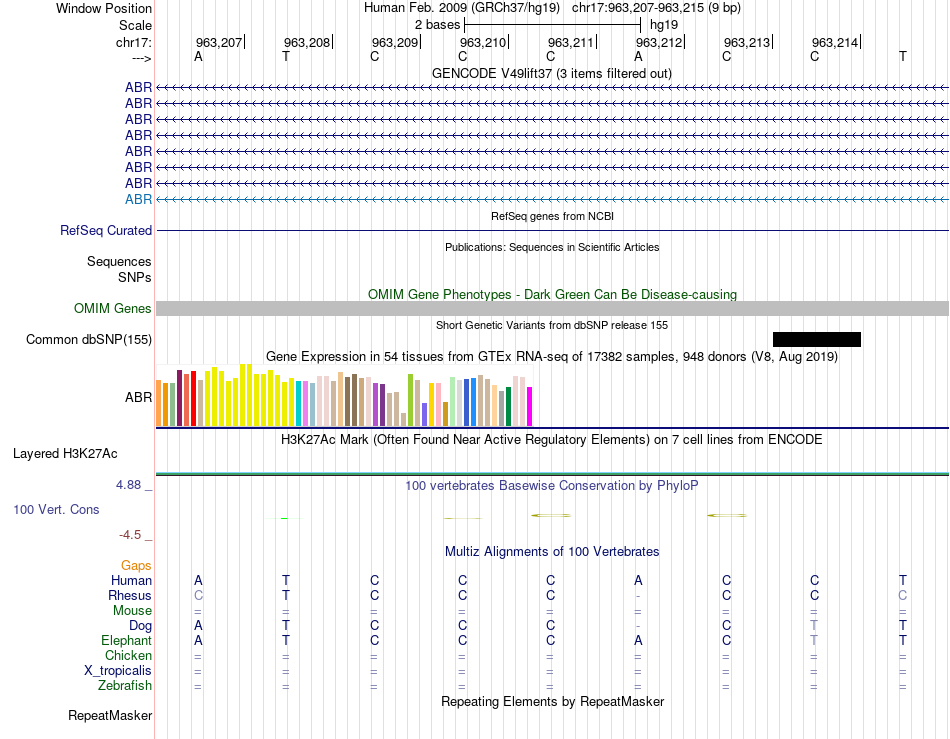The image size is (950, 739).
Task: Open Repeating Elements by RepeatMasker title
Action: pos(552,701)
